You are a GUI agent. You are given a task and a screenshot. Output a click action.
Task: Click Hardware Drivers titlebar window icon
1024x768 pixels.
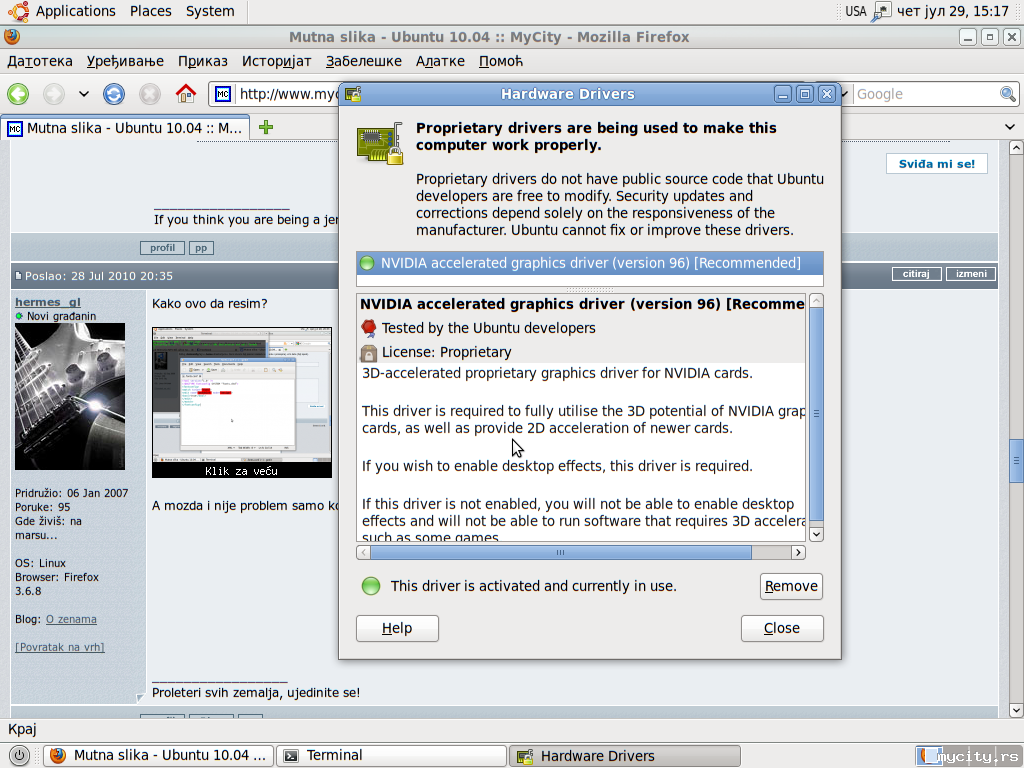353,94
